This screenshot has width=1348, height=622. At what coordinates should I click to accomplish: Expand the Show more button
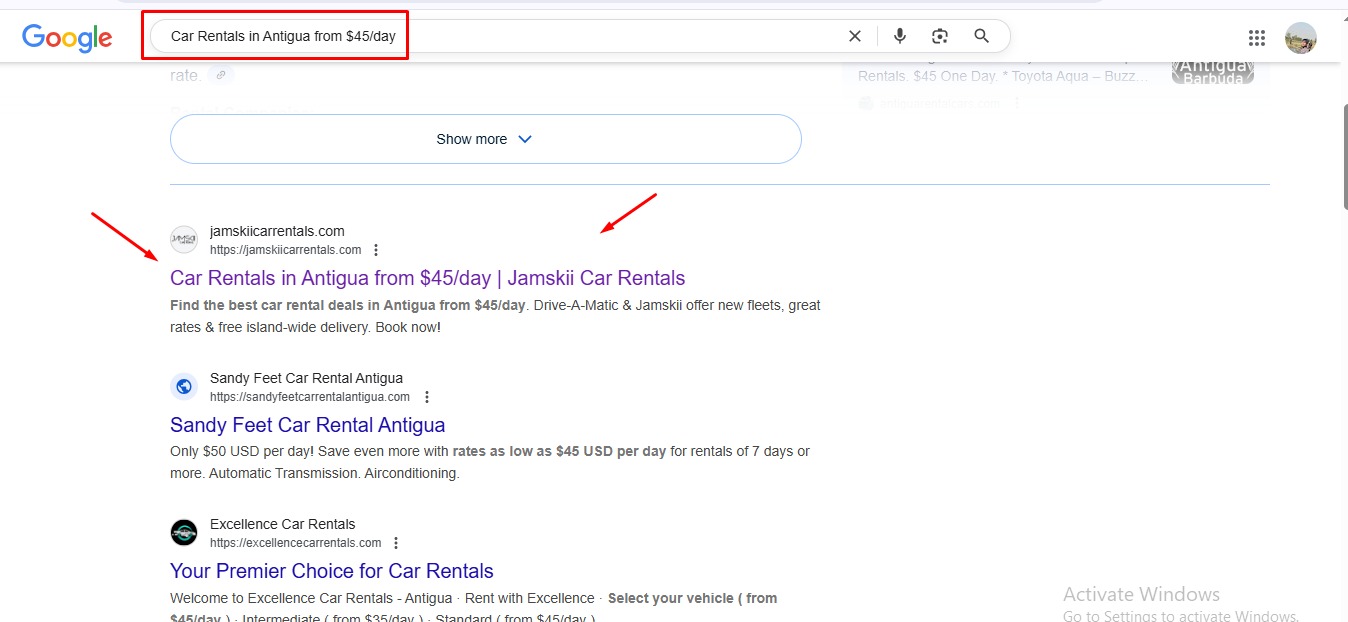click(485, 139)
